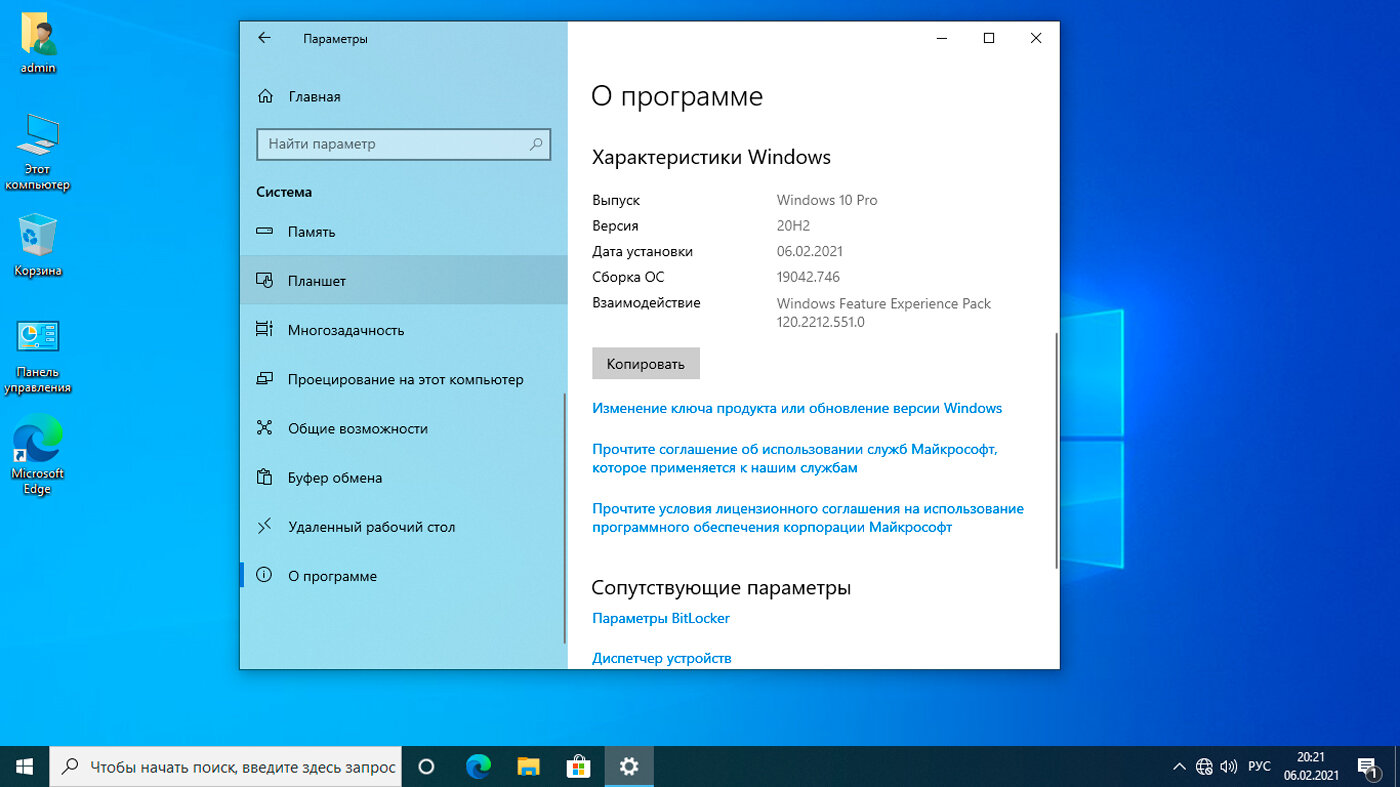Open Удаленный рабочий стол settings

click(403, 526)
